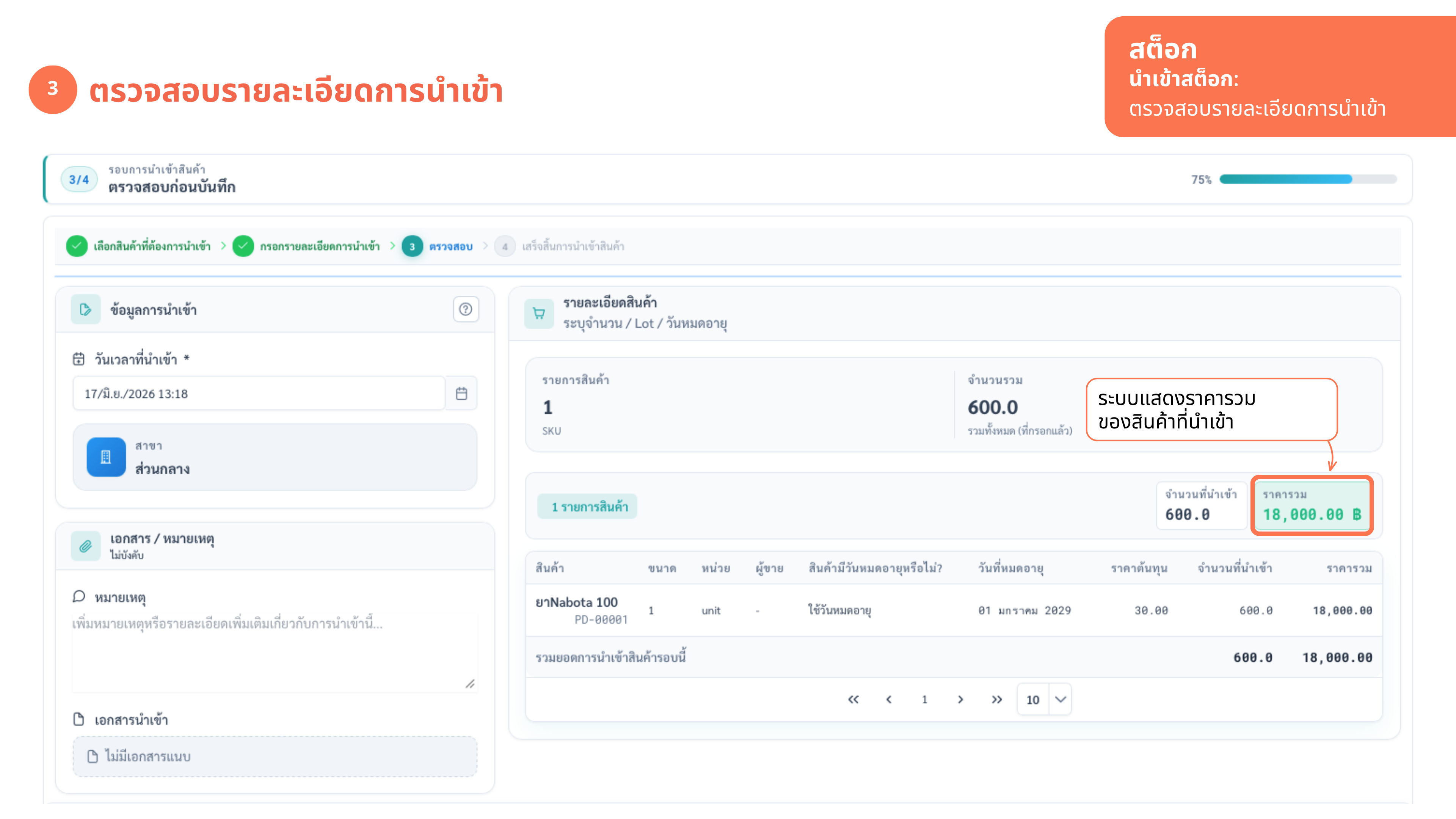This screenshot has height=819, width=1456.
Task: Open the rows-per-page dropdown showing 10
Action: [x=1044, y=699]
